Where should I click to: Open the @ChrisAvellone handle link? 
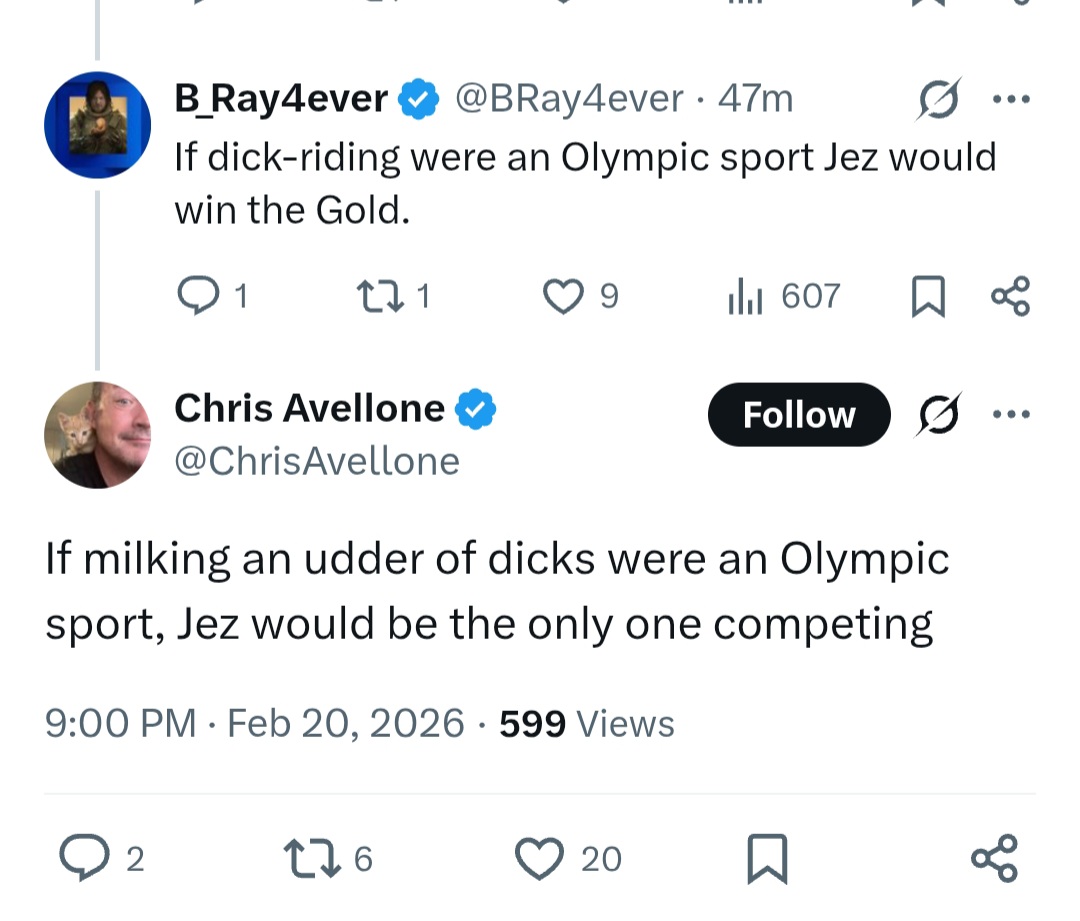coord(317,461)
